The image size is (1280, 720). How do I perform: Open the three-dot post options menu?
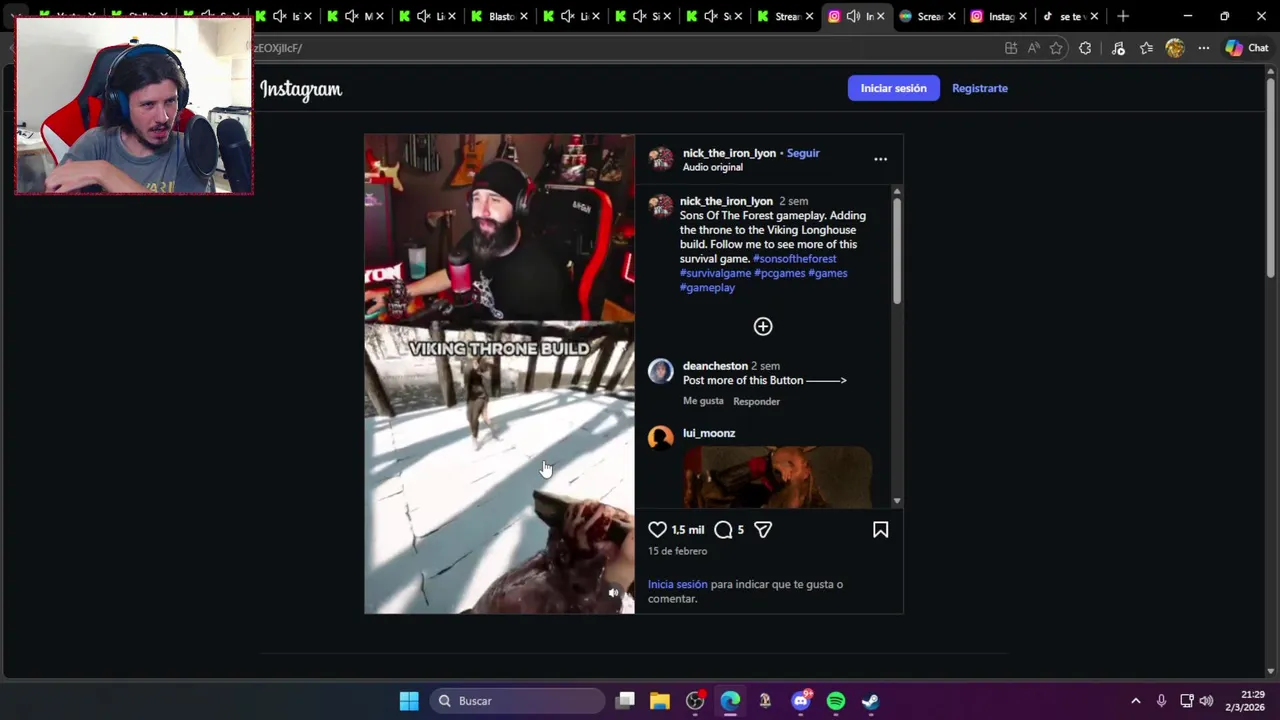[x=880, y=159]
